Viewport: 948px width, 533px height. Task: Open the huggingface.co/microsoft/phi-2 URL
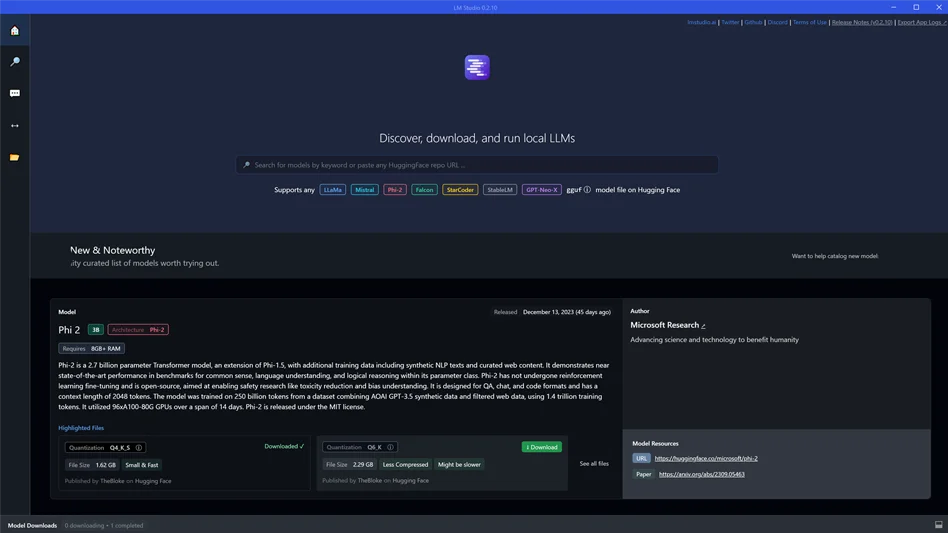(x=706, y=459)
